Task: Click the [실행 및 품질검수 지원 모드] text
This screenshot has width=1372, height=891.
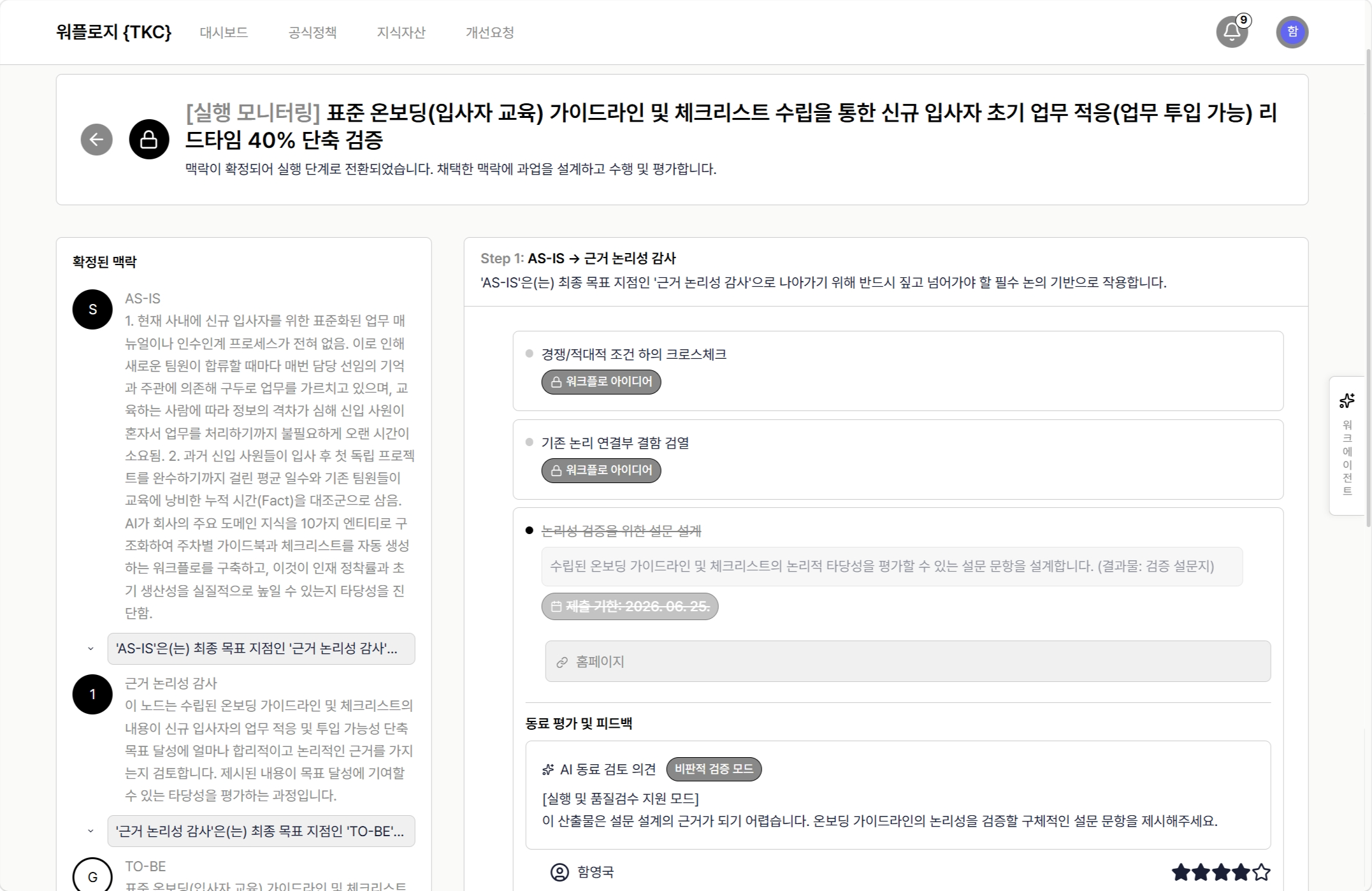Action: point(620,799)
